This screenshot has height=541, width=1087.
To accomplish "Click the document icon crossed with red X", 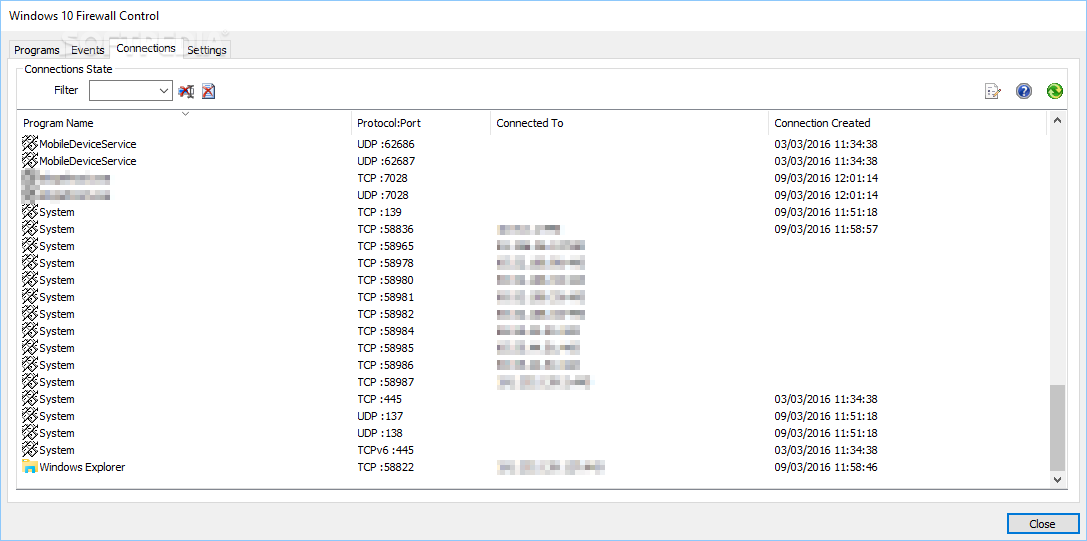I will click(209, 91).
